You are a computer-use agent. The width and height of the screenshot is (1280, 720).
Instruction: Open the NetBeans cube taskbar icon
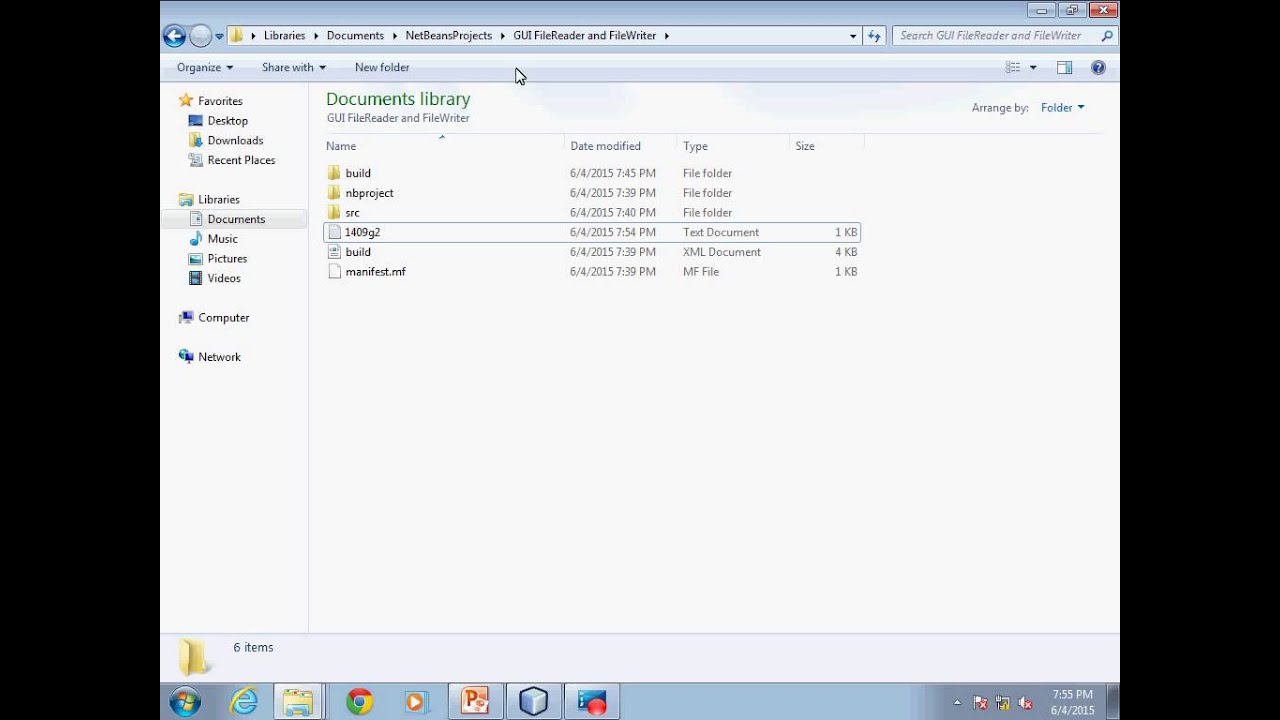(533, 702)
